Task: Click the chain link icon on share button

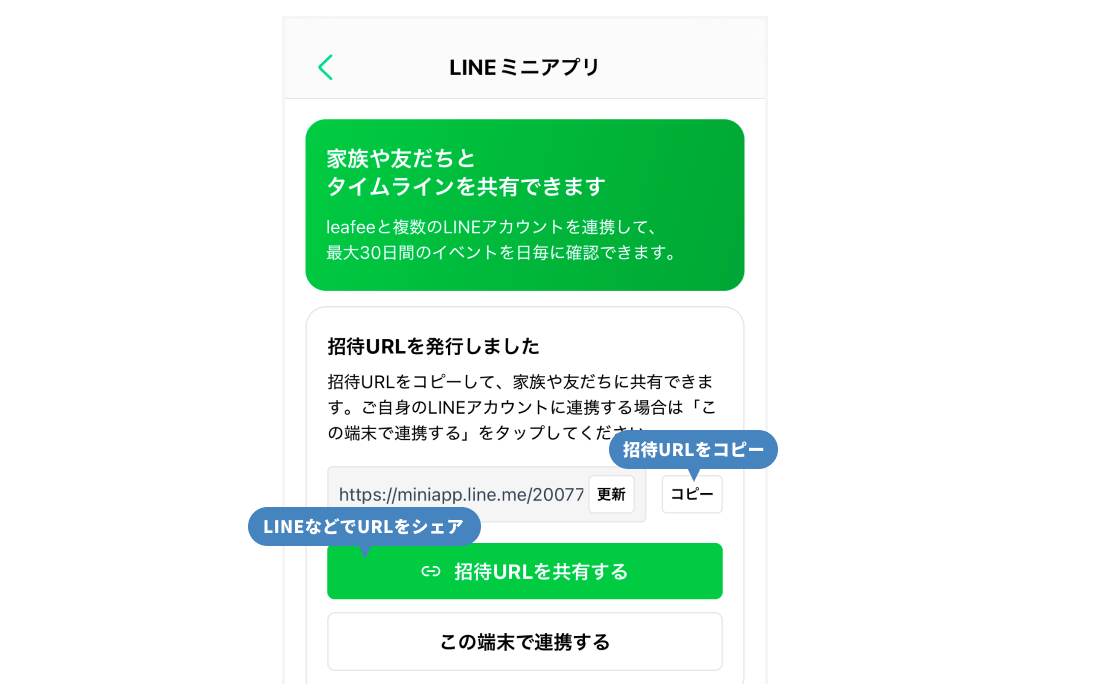Action: [430, 571]
